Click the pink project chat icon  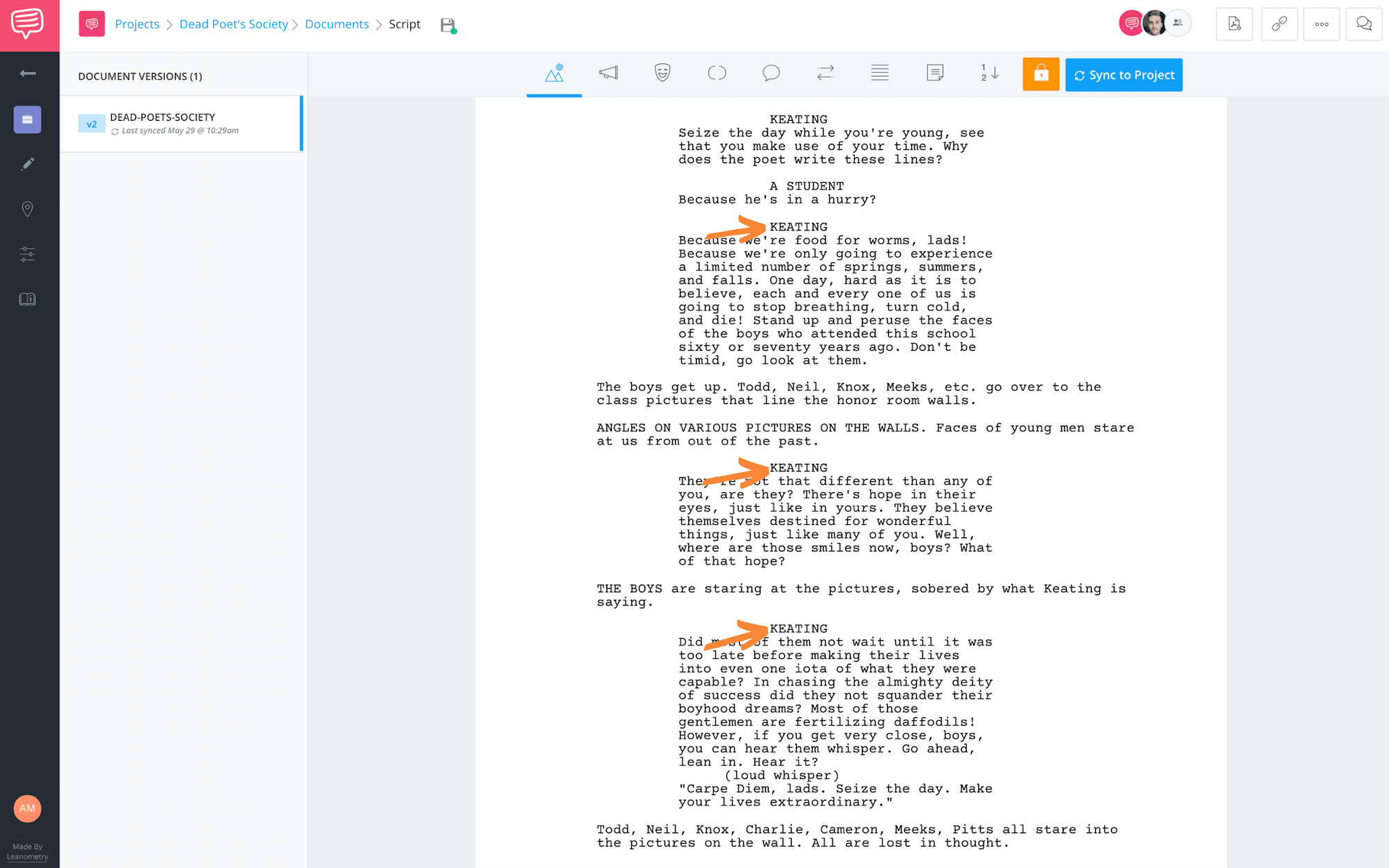(92, 24)
